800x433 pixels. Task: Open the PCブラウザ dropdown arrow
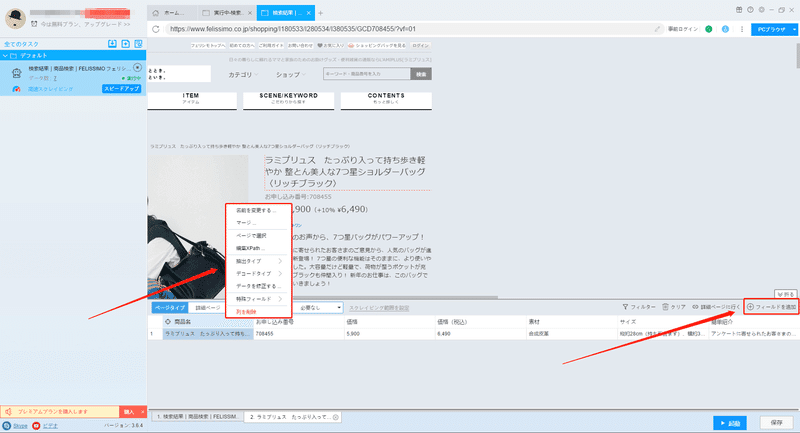[794, 30]
